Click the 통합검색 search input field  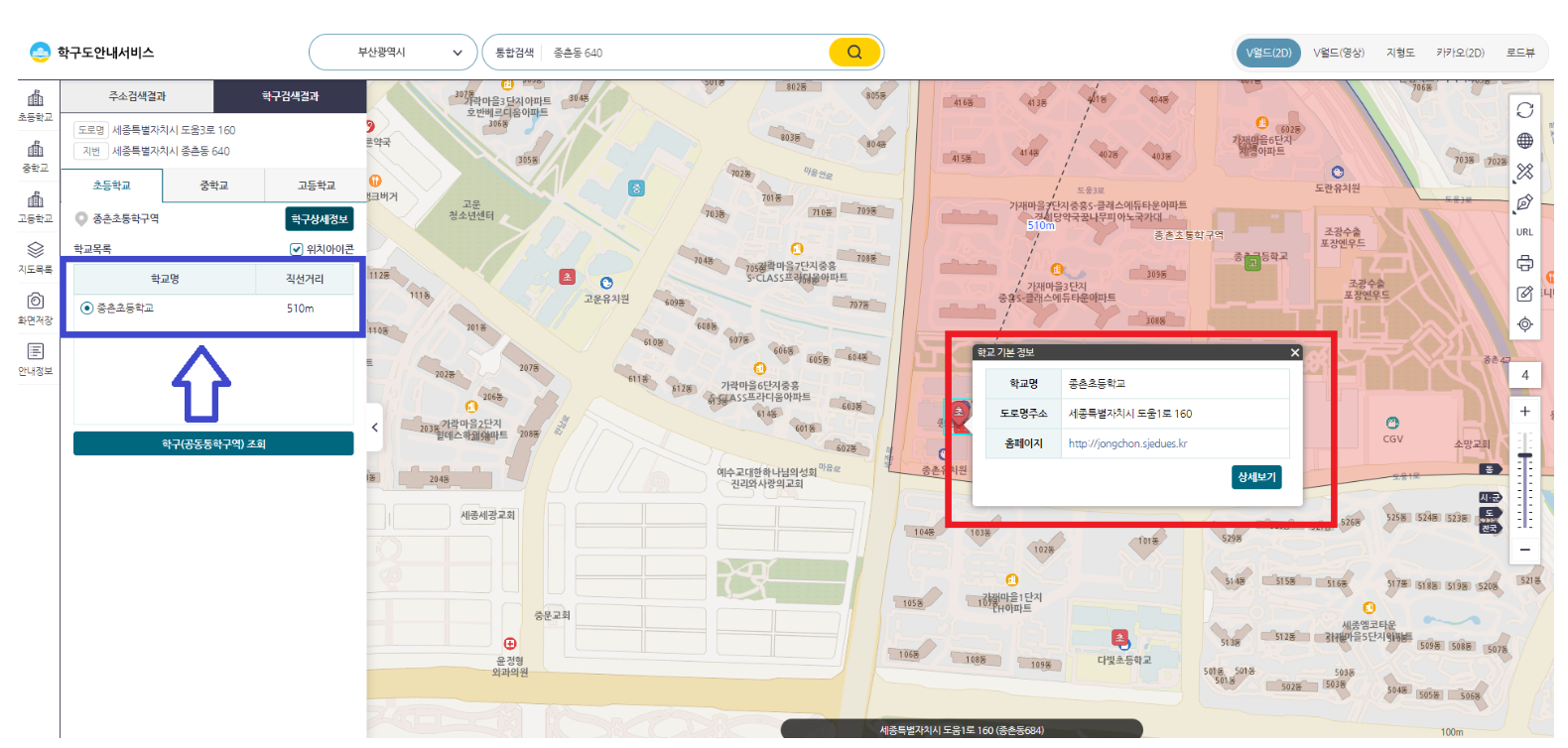tap(685, 53)
